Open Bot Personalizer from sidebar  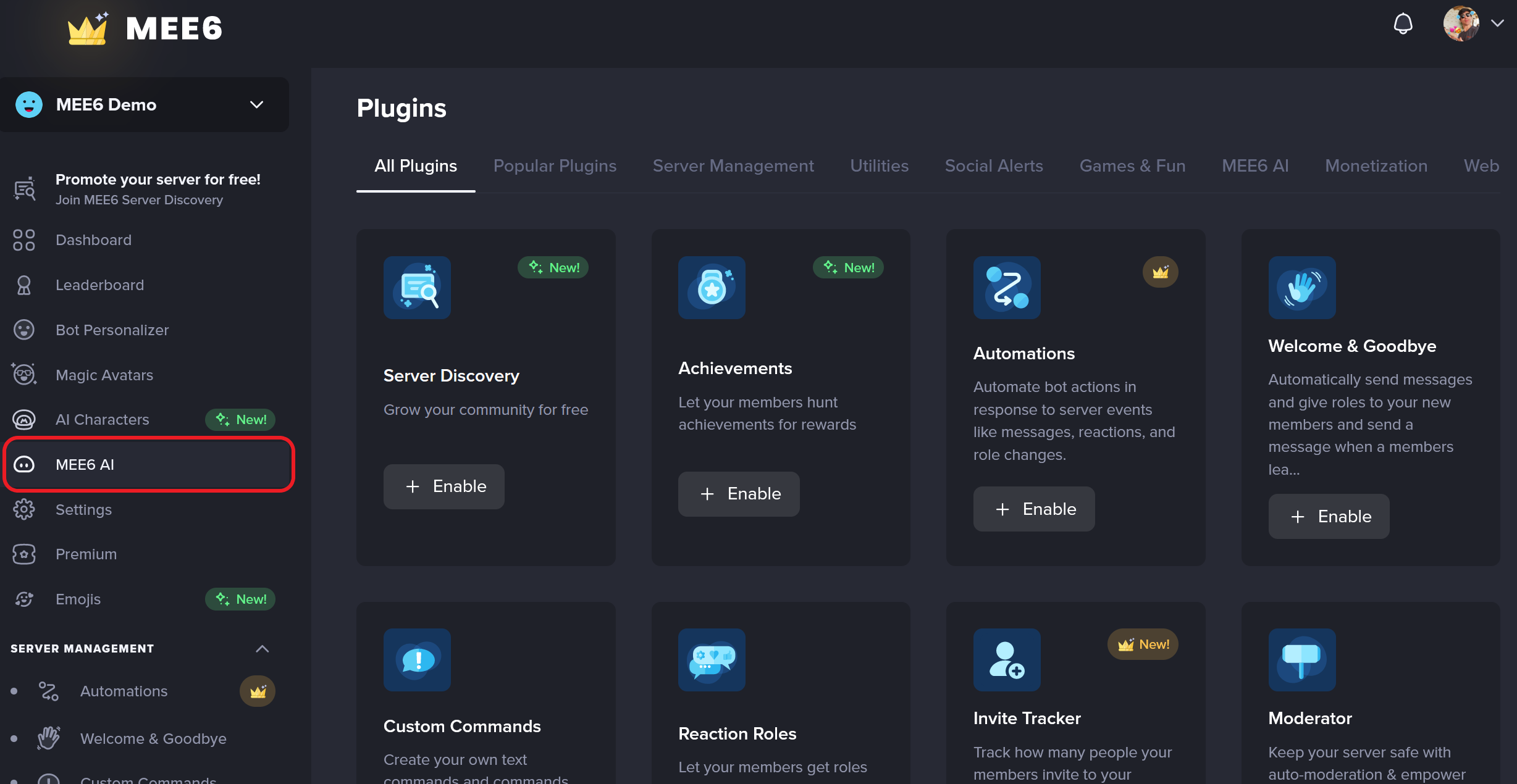coord(23,330)
